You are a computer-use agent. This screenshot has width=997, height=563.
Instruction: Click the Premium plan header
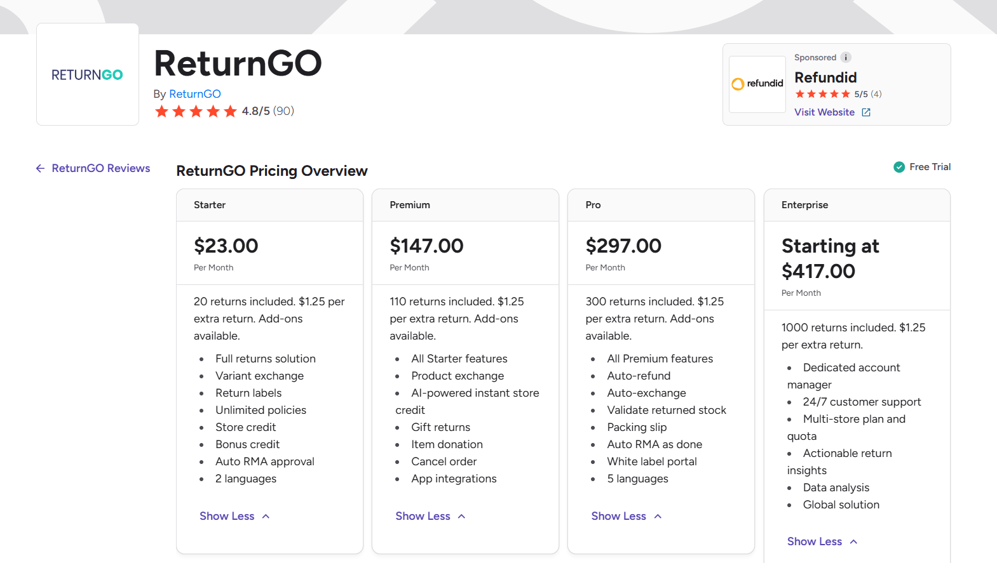click(465, 205)
